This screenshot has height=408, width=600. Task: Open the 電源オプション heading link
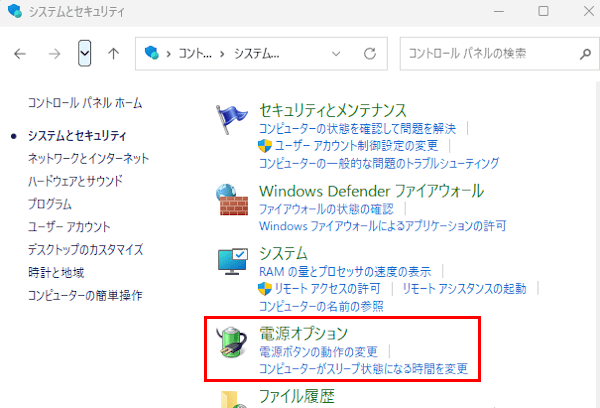point(302,333)
